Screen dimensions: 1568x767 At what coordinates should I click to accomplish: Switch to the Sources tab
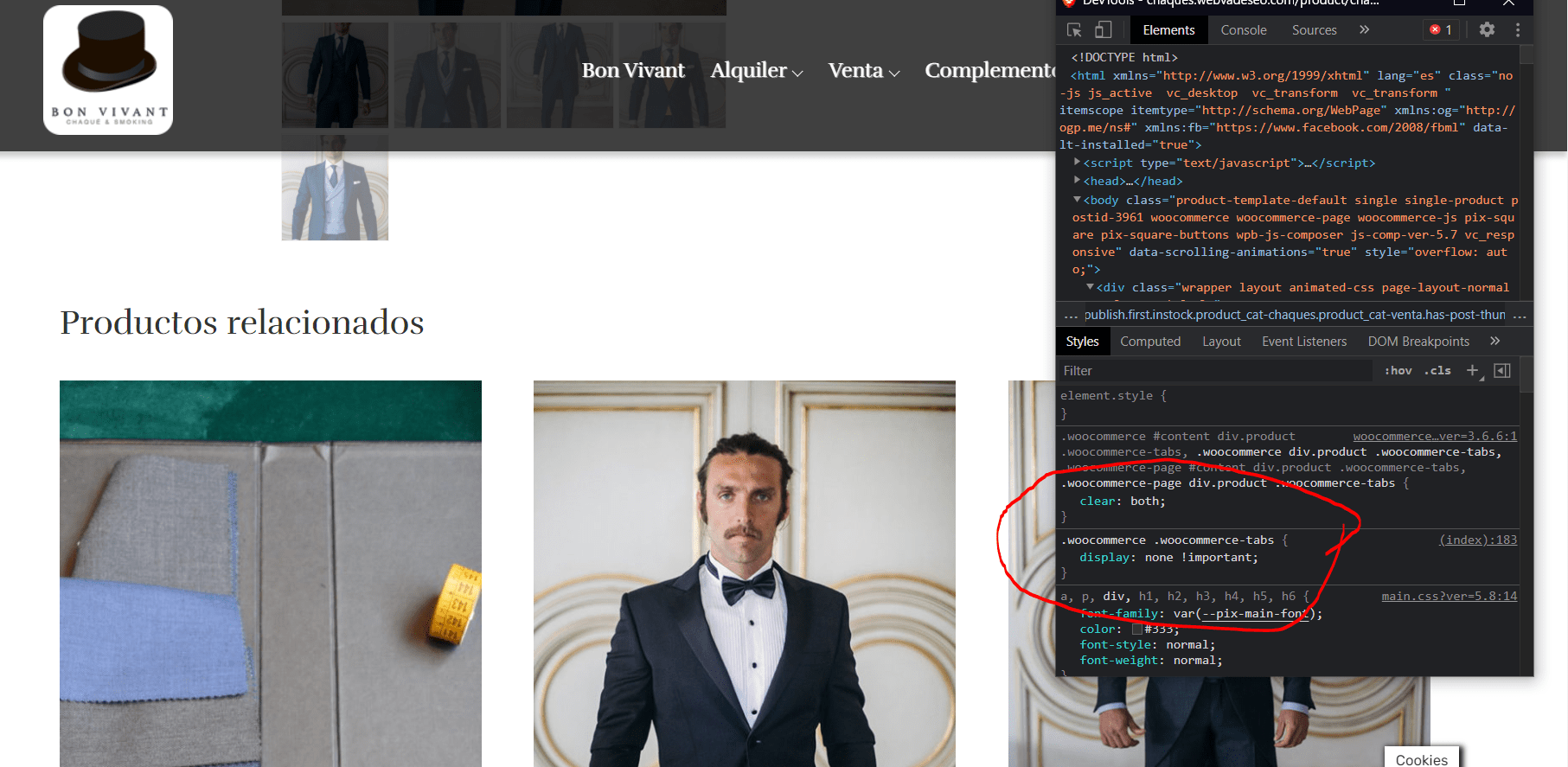(x=1314, y=30)
